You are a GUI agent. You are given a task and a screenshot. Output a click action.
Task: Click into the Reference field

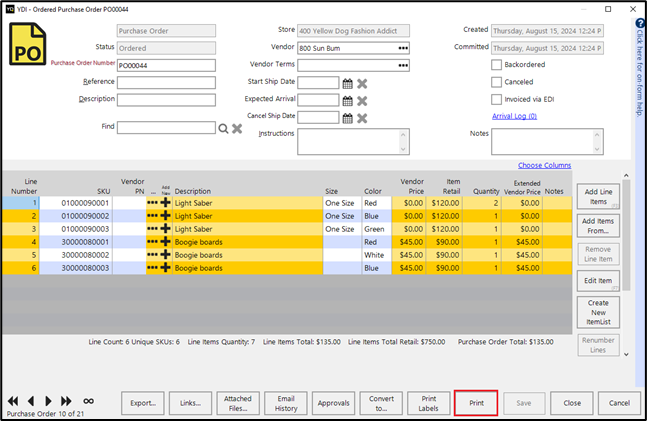click(166, 83)
